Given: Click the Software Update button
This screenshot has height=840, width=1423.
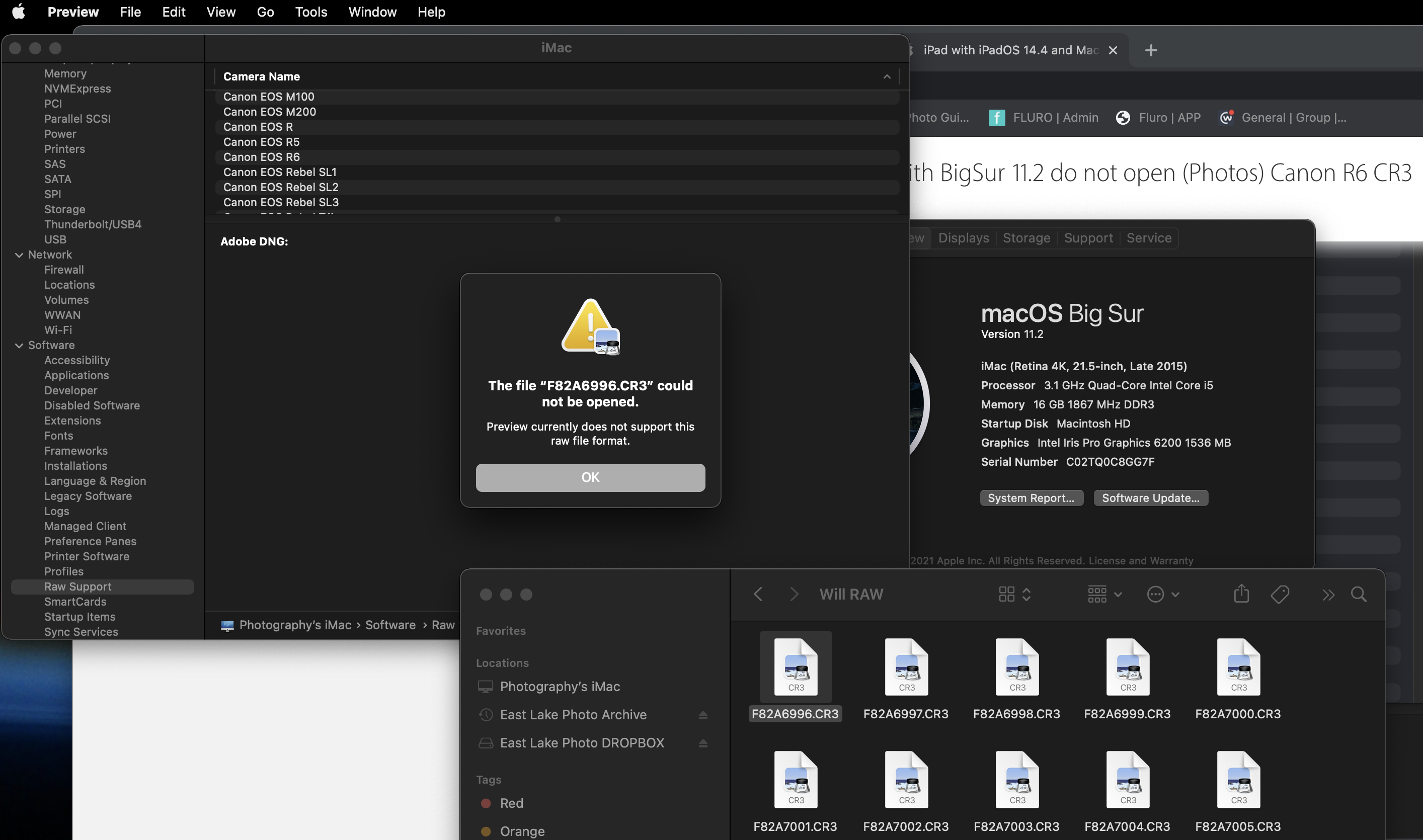Looking at the screenshot, I should 1150,497.
